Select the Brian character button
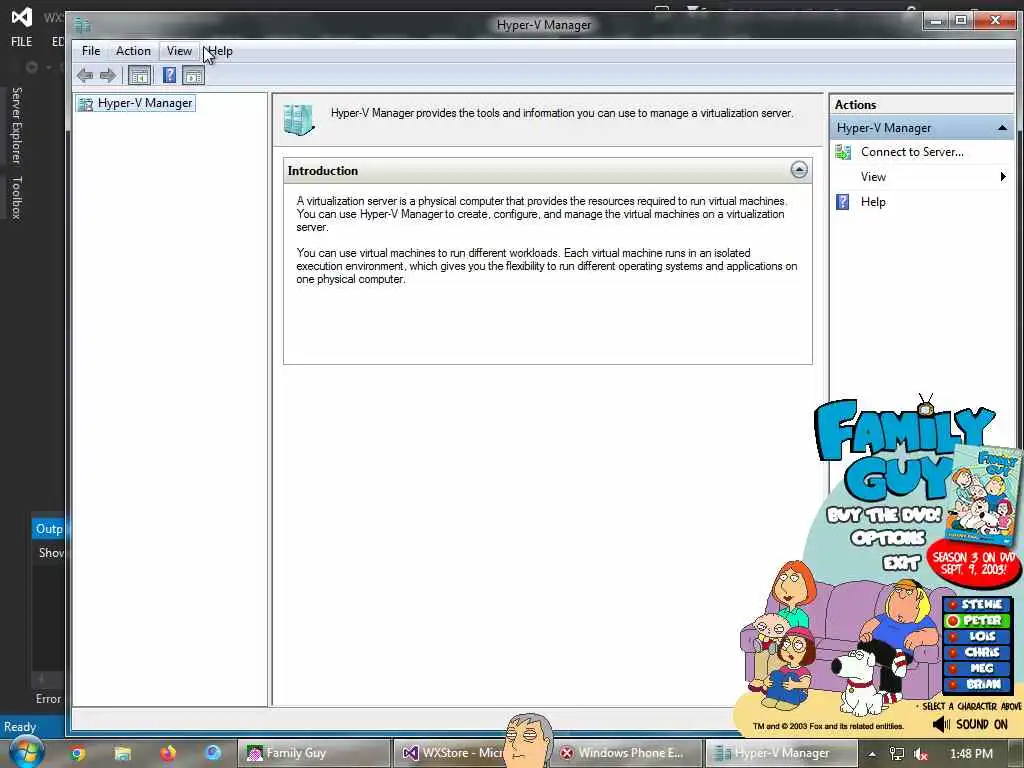 976,684
